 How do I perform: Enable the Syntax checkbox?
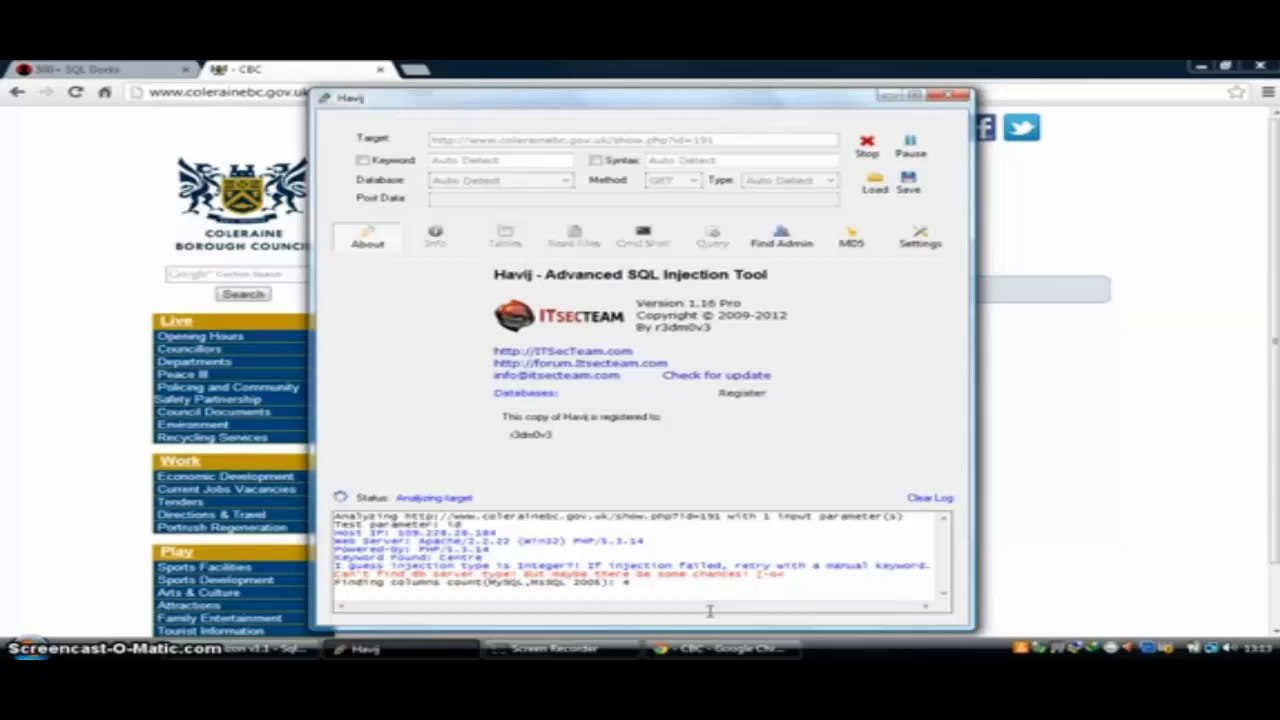[595, 160]
